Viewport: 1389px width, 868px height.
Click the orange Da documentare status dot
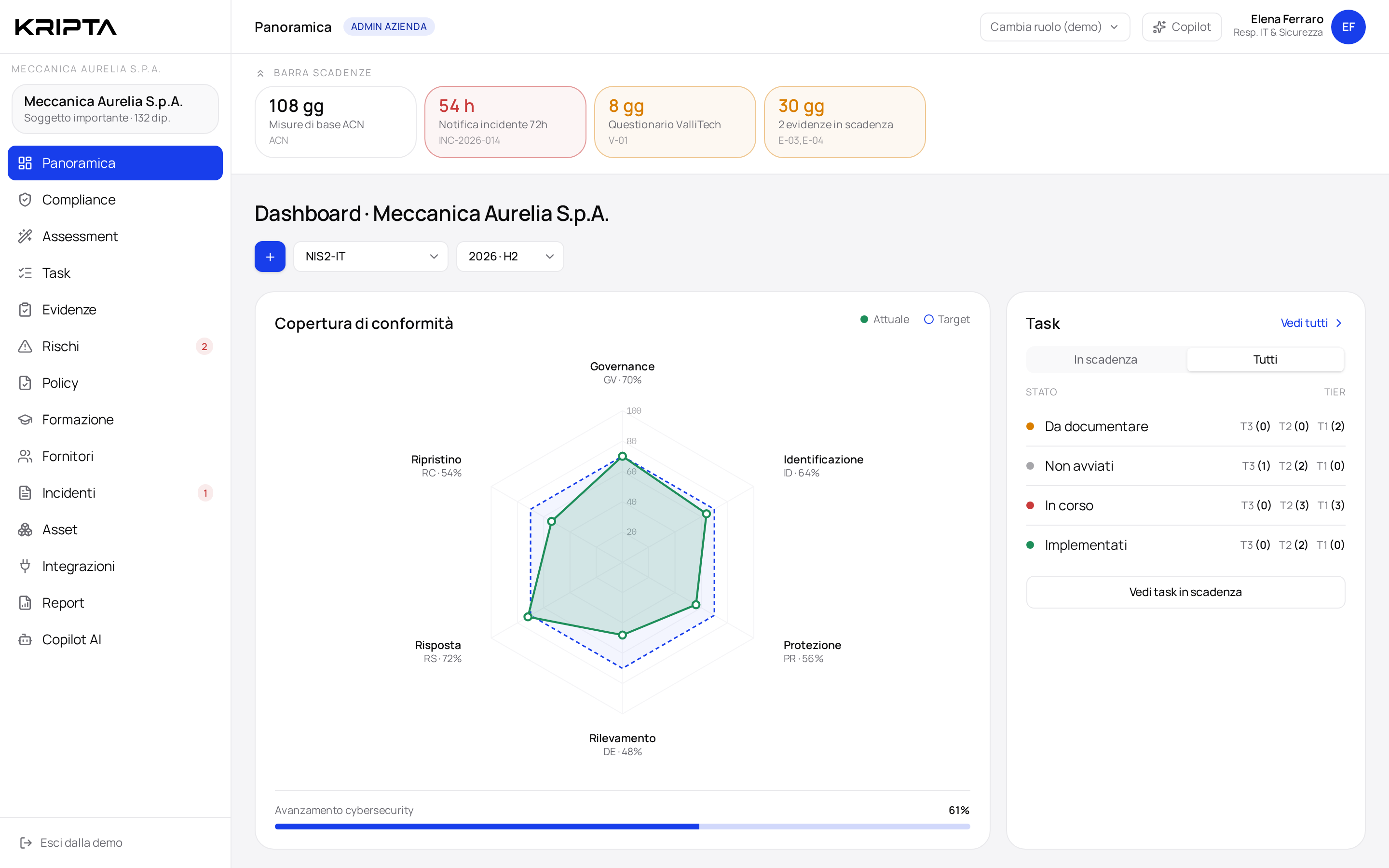(x=1030, y=427)
